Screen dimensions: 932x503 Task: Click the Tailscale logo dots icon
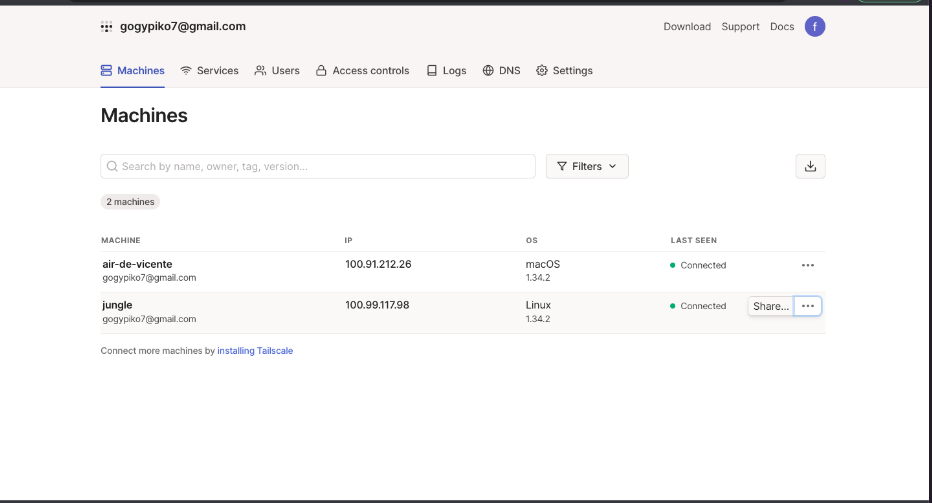(106, 27)
